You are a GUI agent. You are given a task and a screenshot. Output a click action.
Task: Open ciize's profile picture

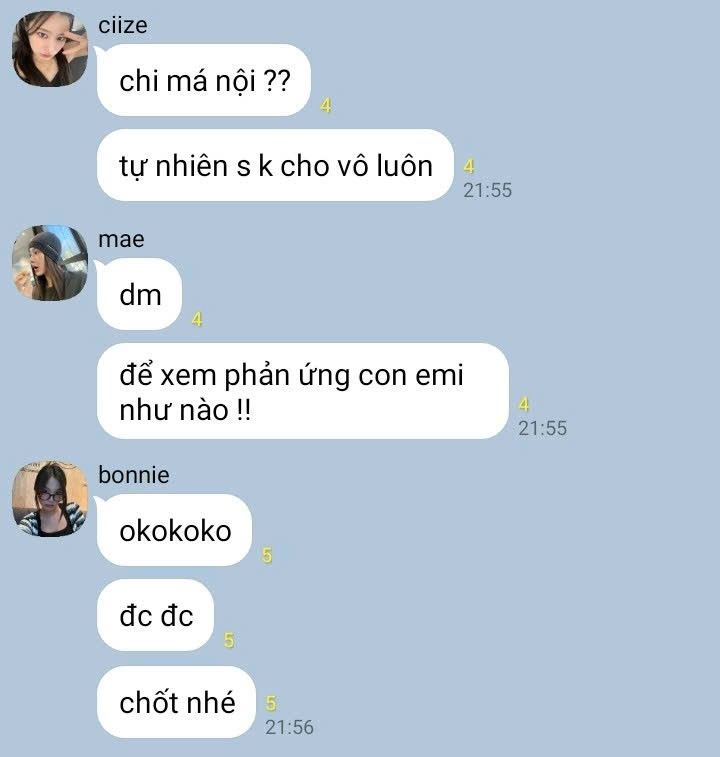click(x=50, y=49)
